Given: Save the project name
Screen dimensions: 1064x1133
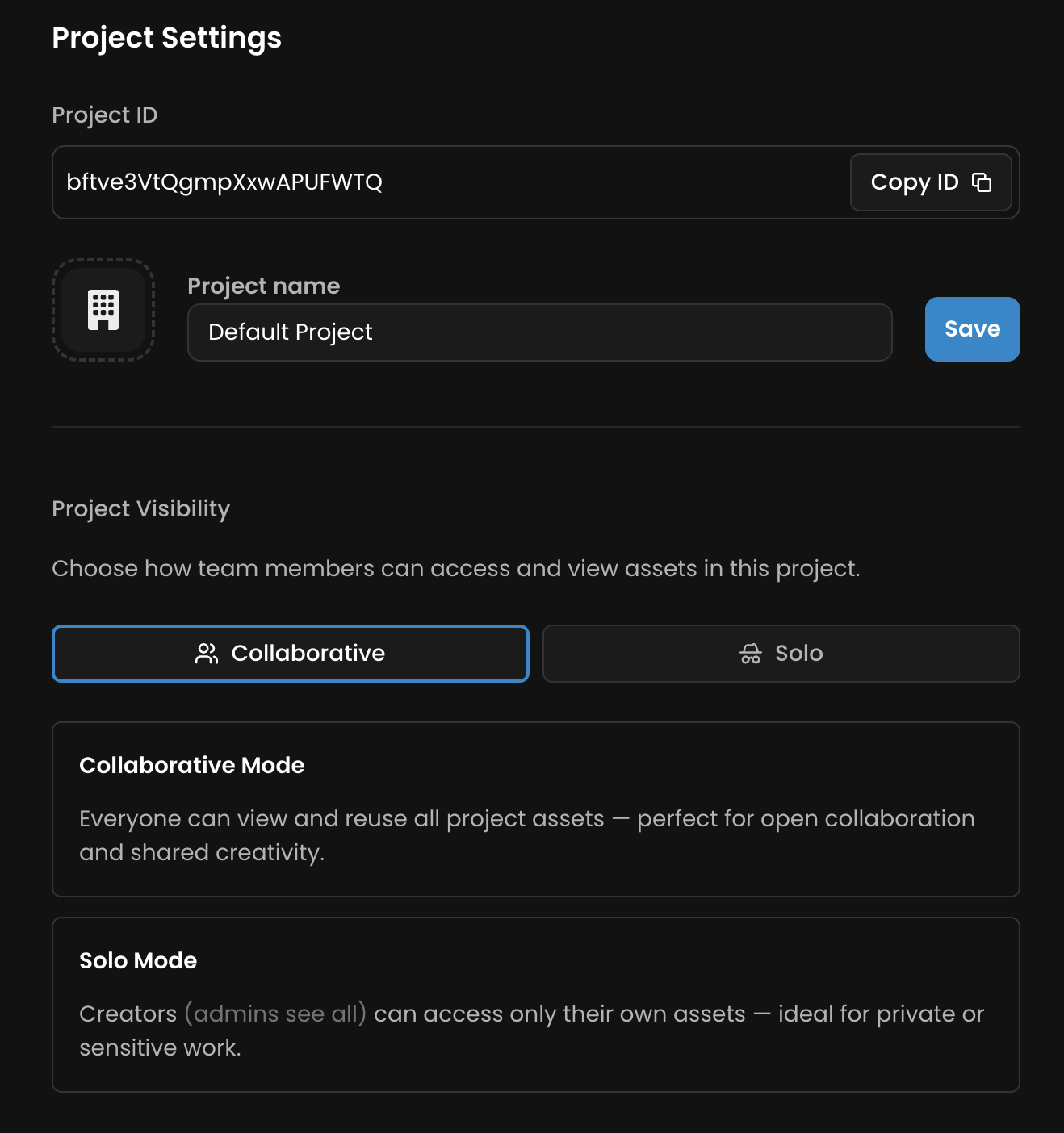Looking at the screenshot, I should point(972,329).
